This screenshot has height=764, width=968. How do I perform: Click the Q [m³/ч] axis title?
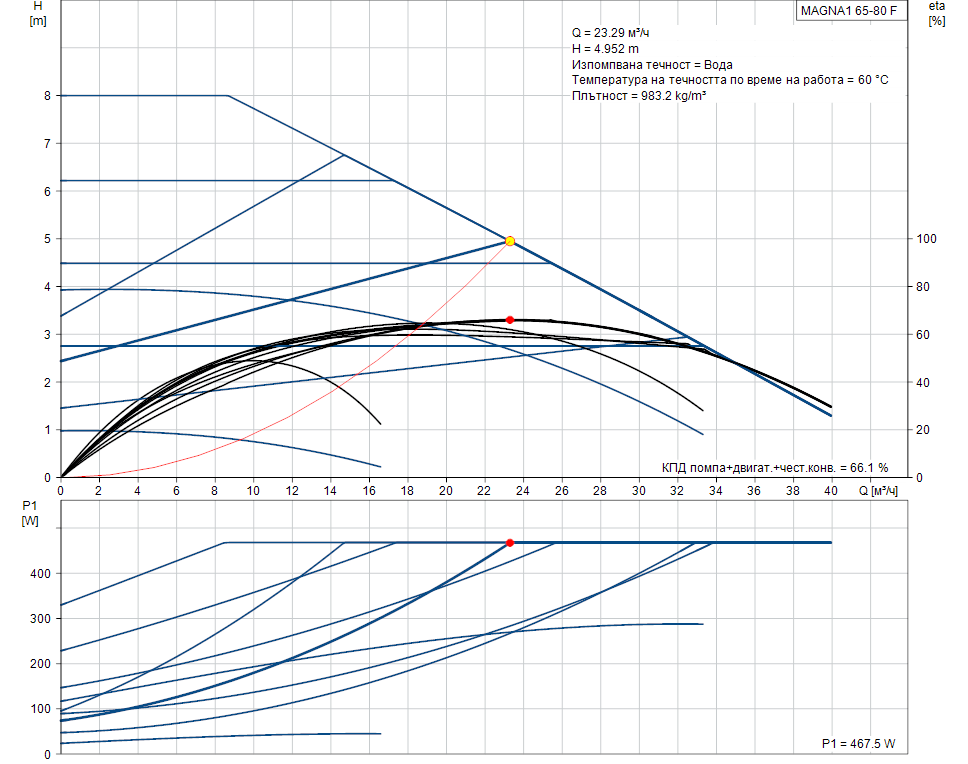[x=878, y=491]
